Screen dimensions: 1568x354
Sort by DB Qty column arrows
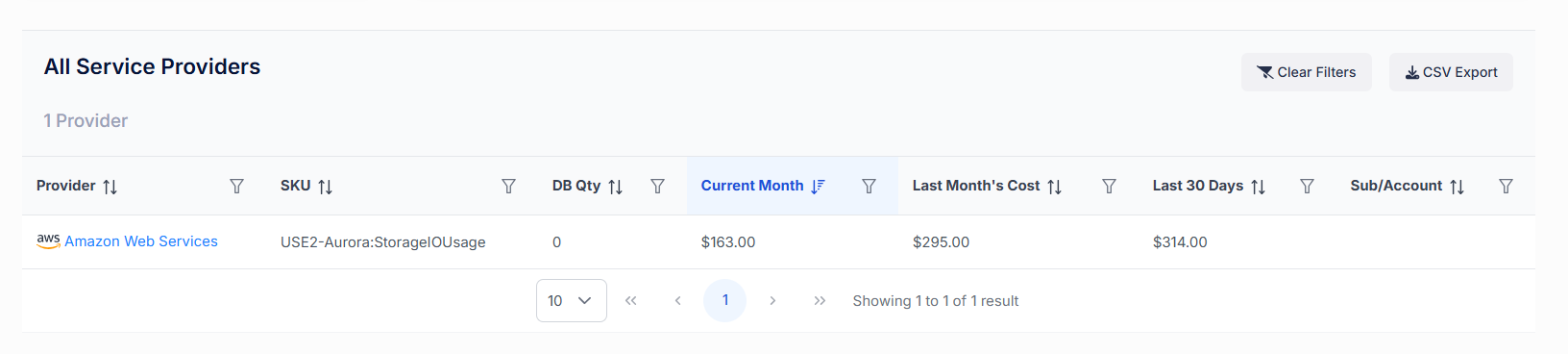pos(616,187)
